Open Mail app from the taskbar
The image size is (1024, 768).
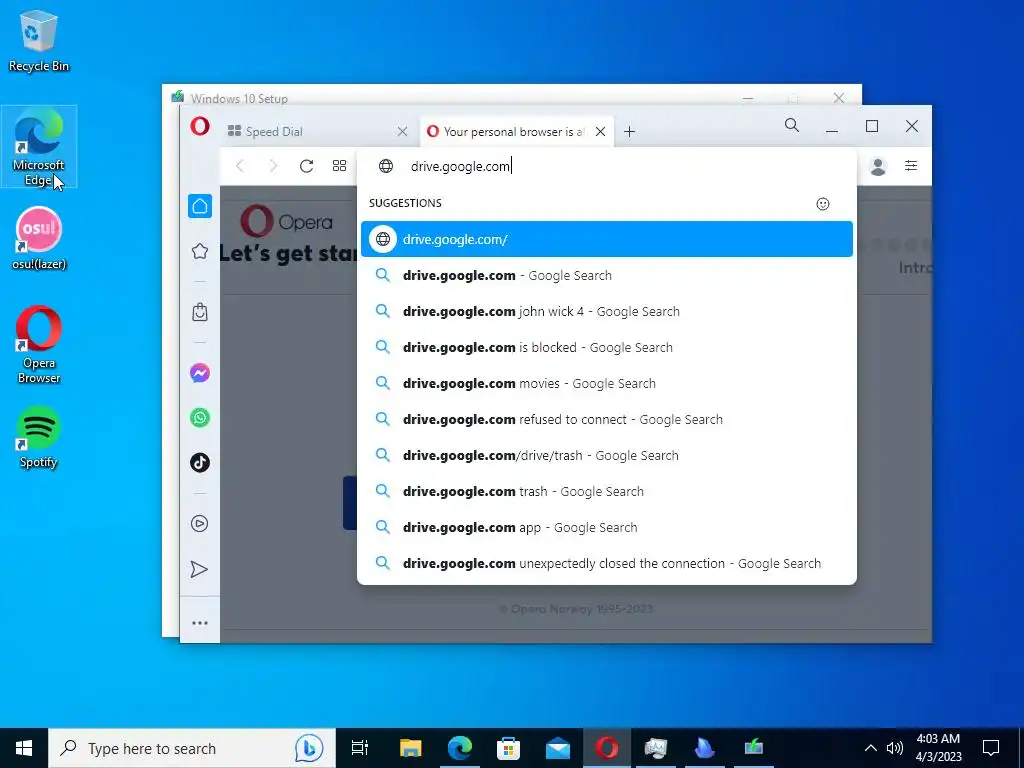click(558, 748)
